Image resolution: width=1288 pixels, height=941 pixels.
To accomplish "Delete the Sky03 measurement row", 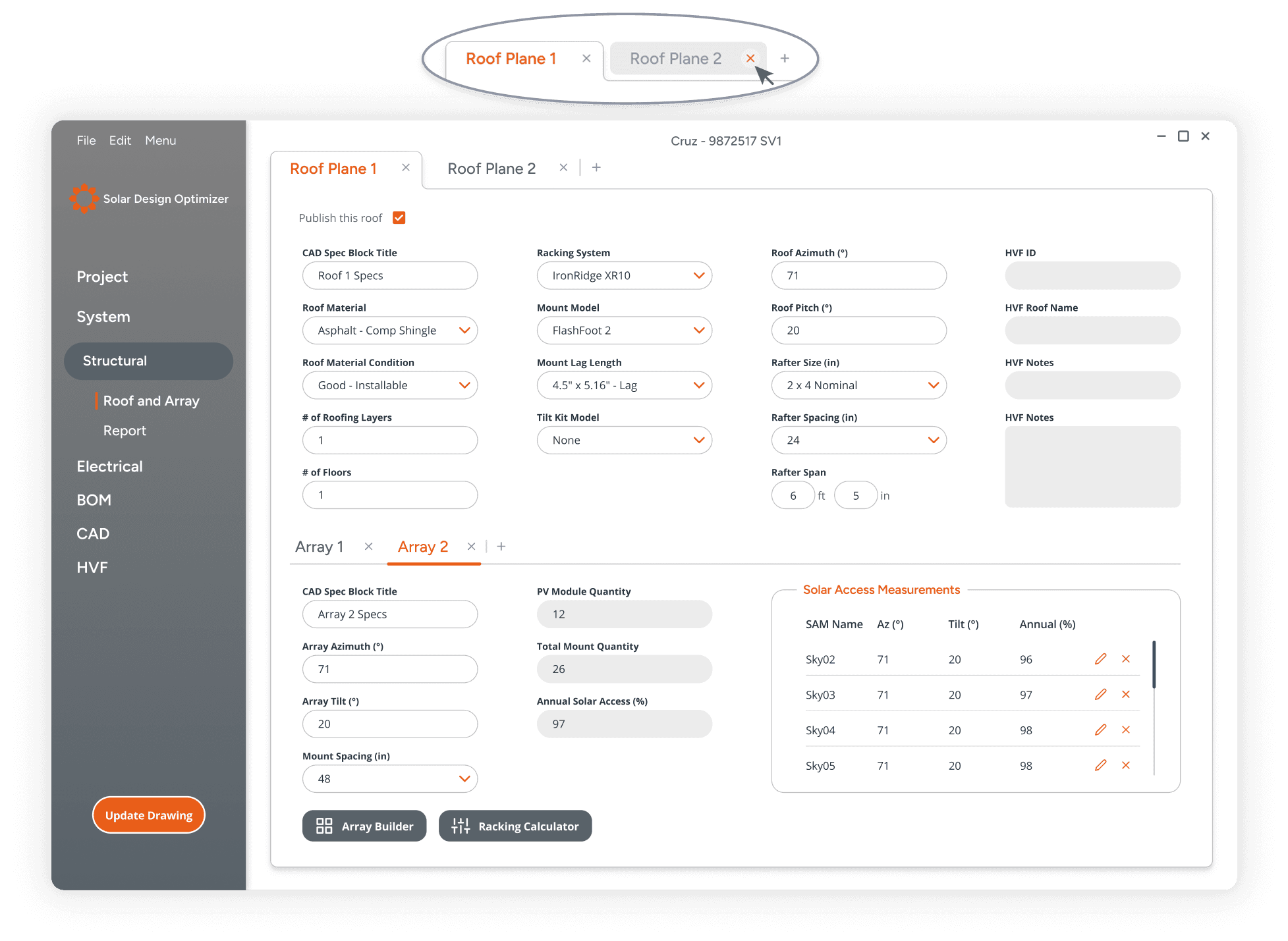I will point(1126,695).
